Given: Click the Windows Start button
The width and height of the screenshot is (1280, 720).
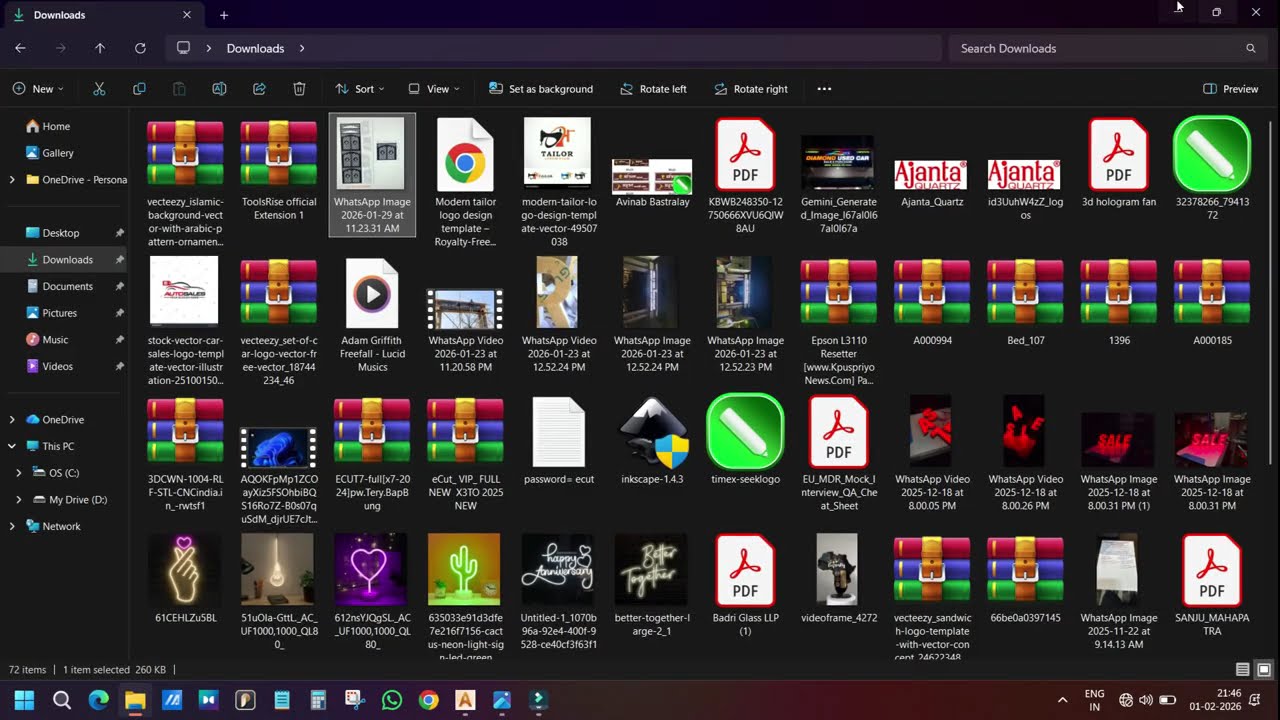Looking at the screenshot, I should (24, 700).
